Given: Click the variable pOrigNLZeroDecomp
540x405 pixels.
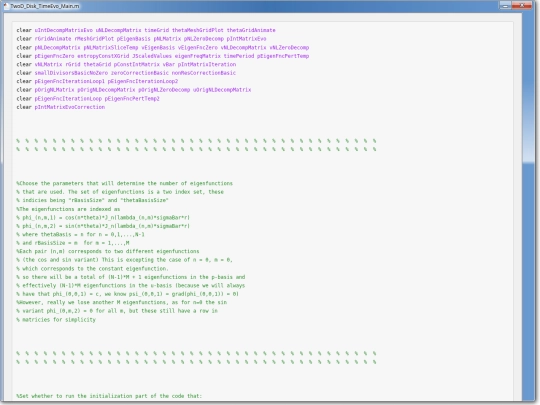Looking at the screenshot, I should [164, 90].
